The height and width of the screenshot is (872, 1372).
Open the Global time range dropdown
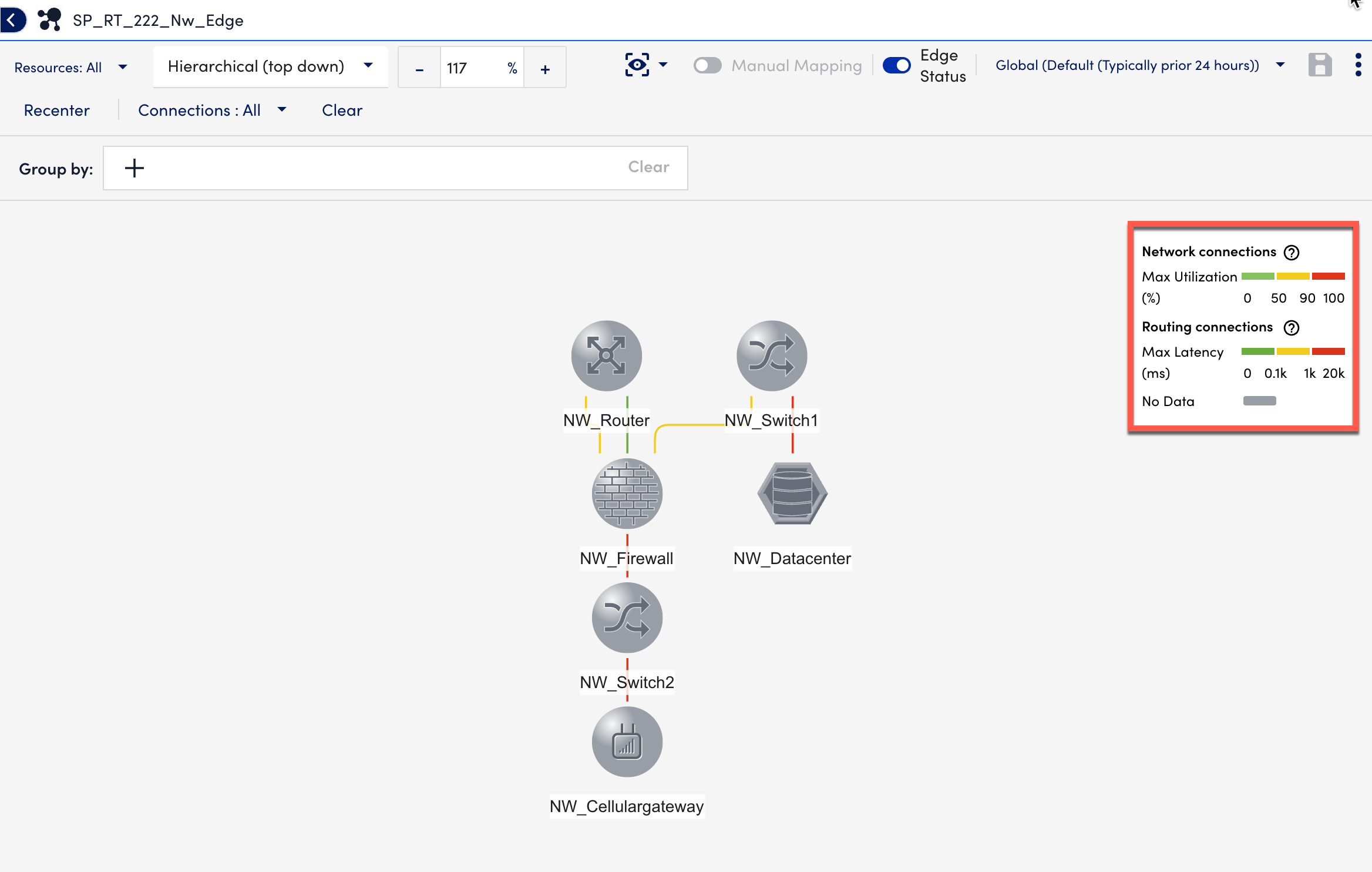point(1140,65)
